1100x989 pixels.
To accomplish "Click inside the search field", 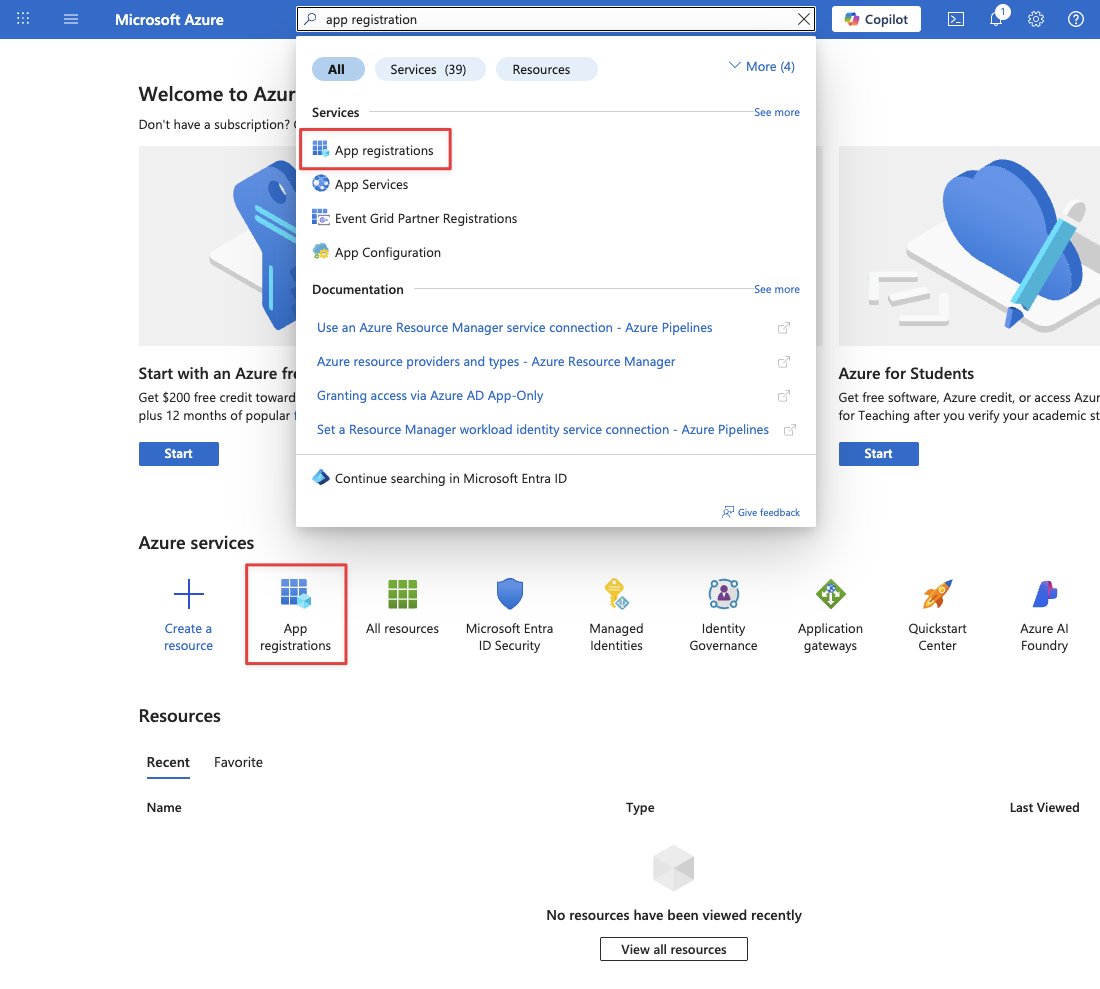I will (x=558, y=19).
